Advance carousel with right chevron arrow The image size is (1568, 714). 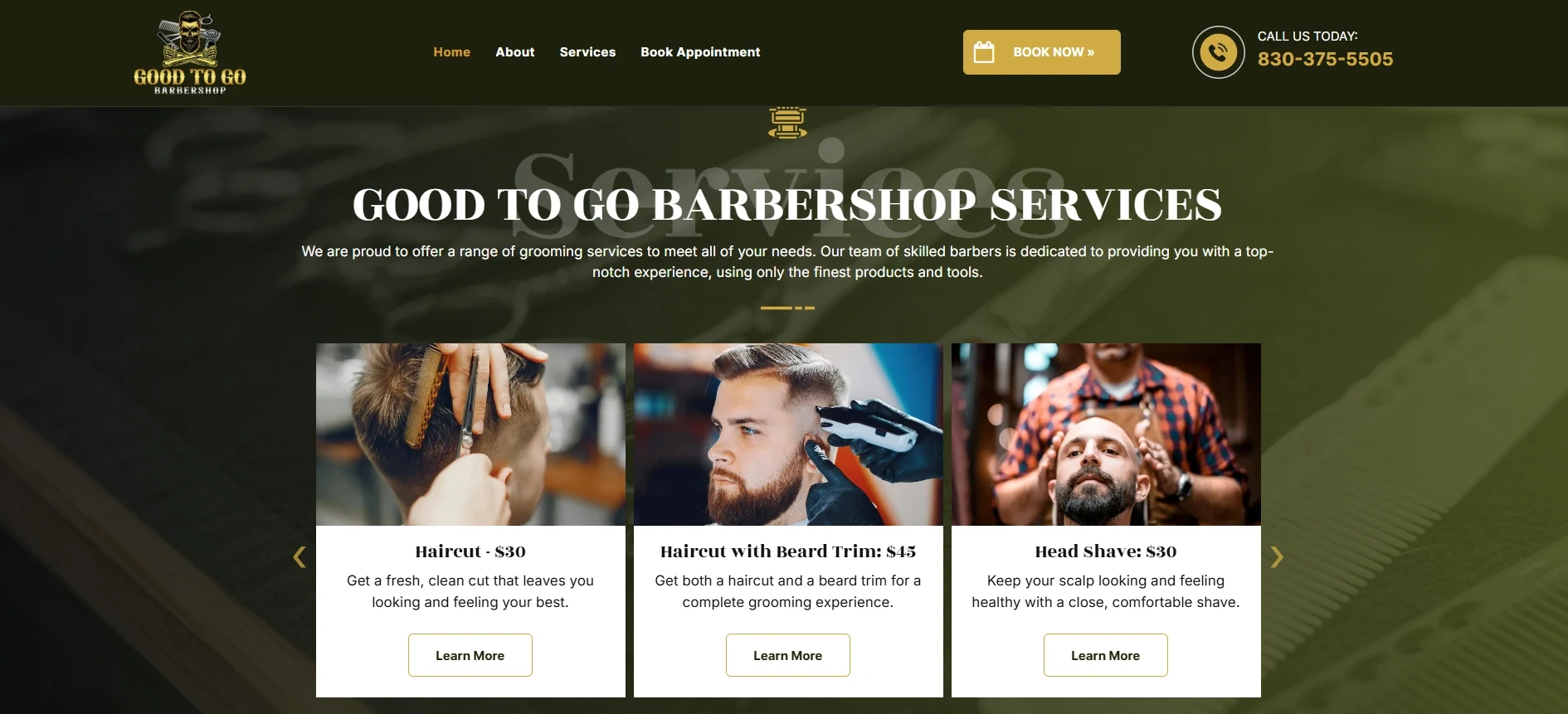point(1277,557)
